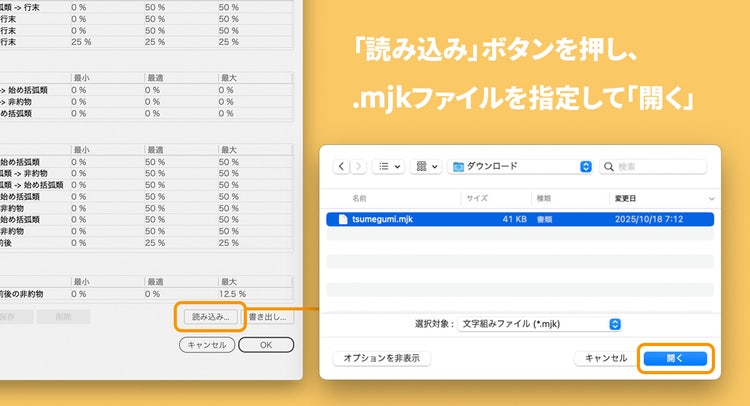Cancel the file open dialog with キャンセル

606,358
